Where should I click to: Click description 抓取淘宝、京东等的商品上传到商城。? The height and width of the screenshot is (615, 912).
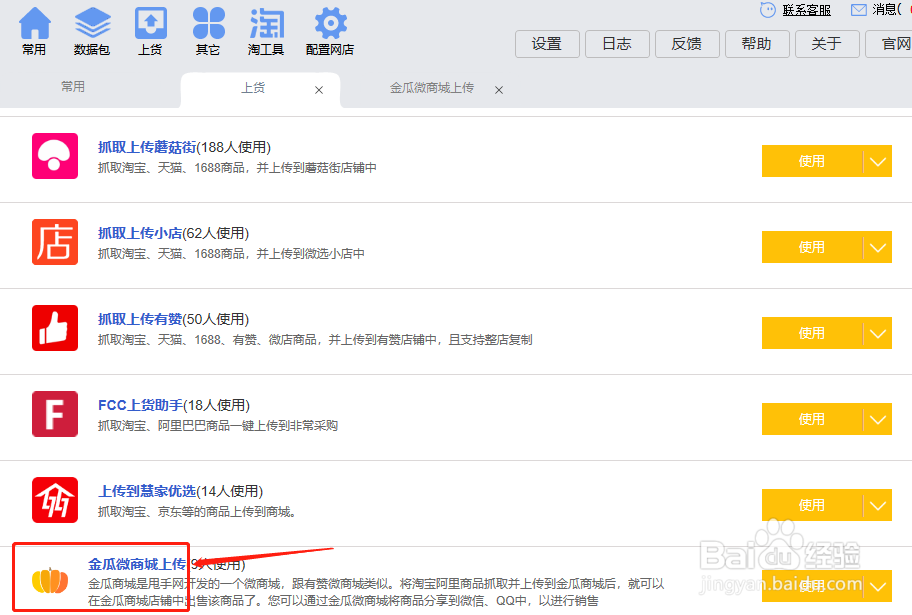(x=198, y=512)
